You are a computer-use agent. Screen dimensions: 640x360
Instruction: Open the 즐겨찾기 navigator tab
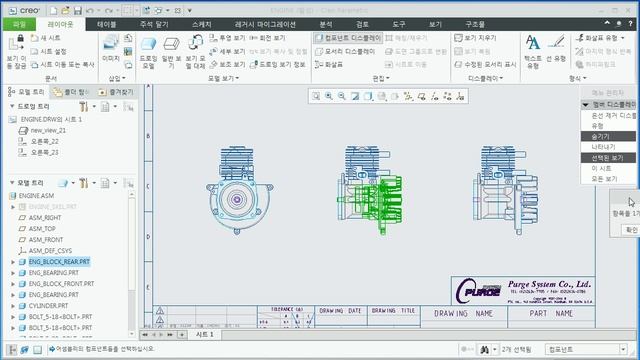117,92
